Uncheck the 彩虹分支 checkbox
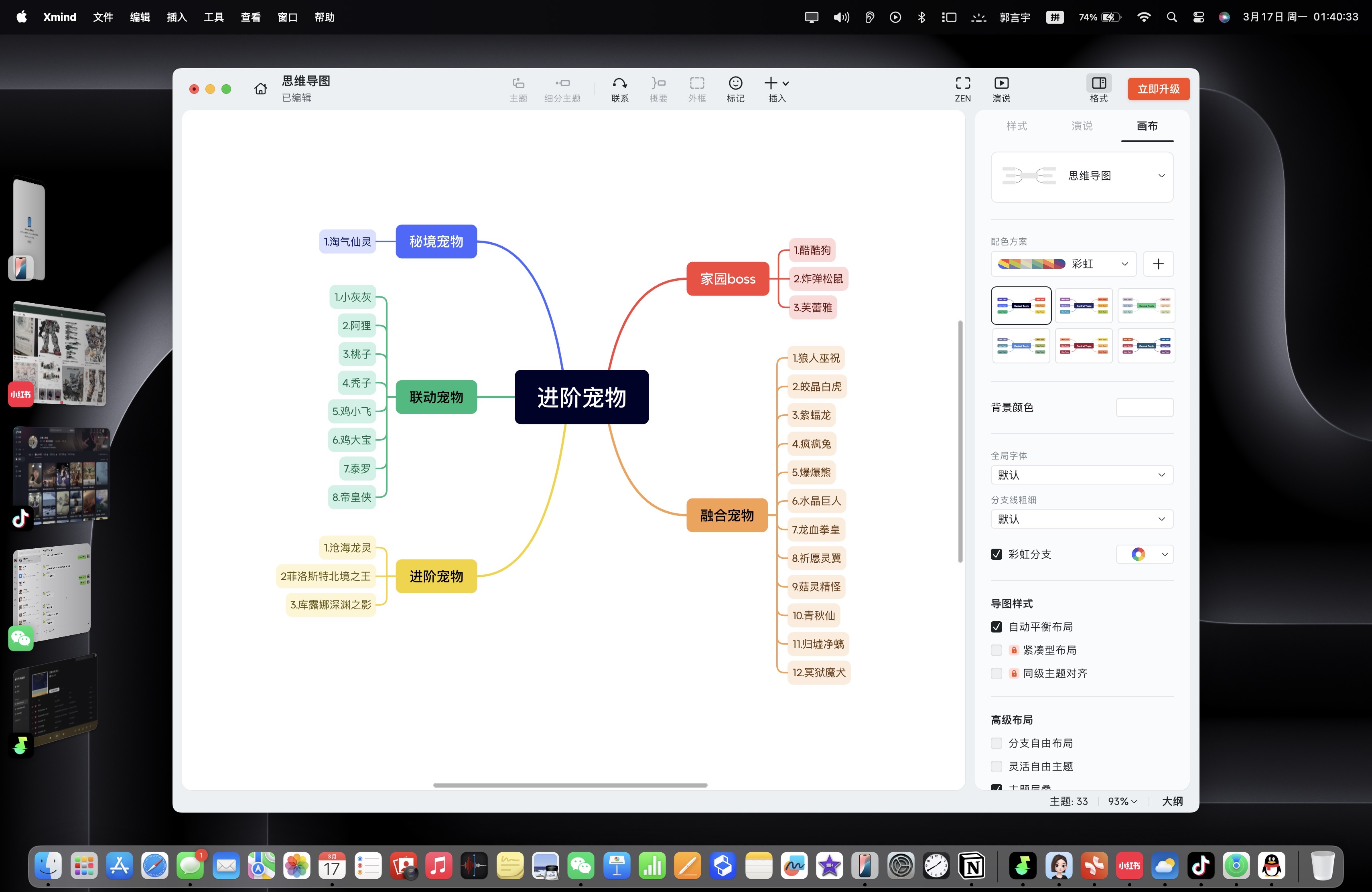The width and height of the screenshot is (1372, 892). pos(996,554)
